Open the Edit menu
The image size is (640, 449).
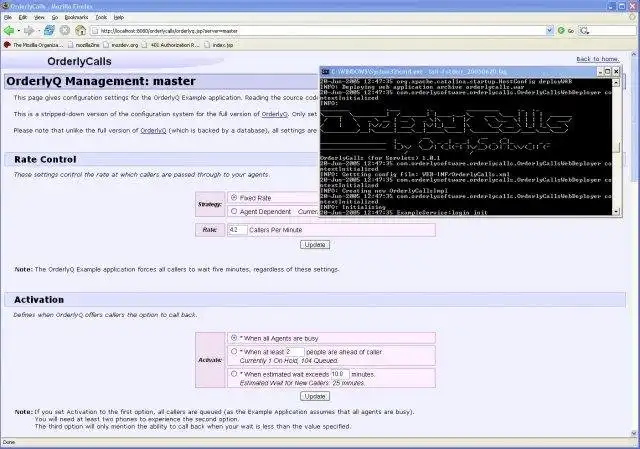(23, 18)
